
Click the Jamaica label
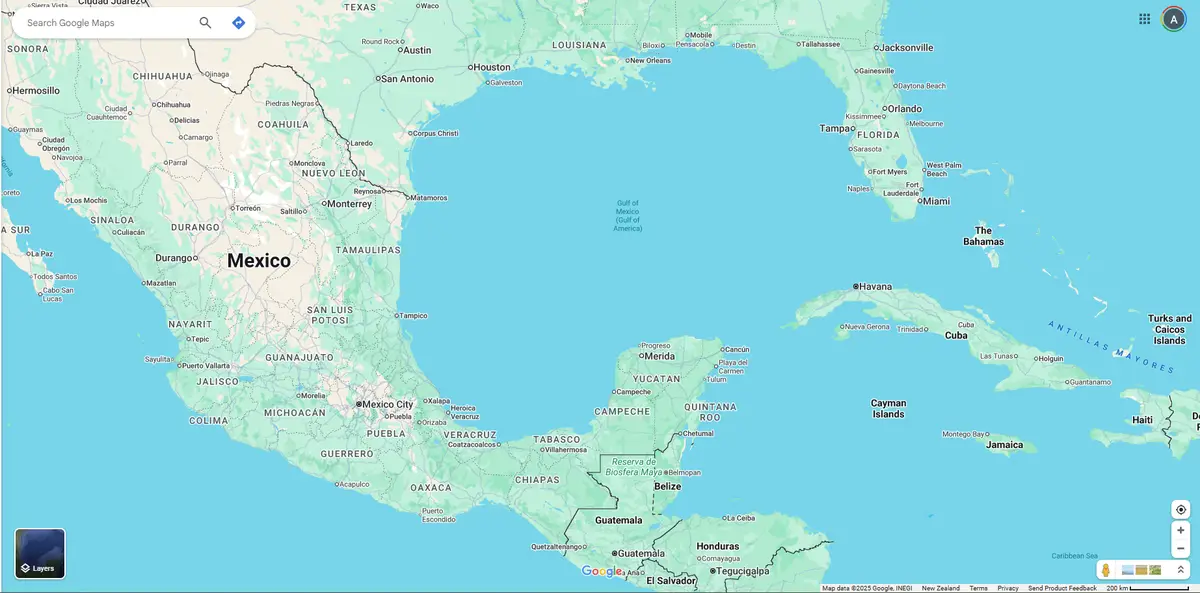tap(1005, 445)
